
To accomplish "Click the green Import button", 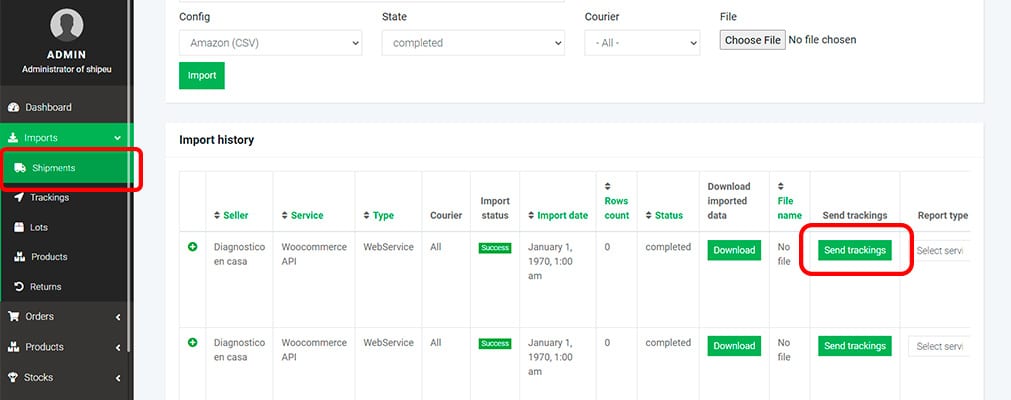I will point(202,75).
